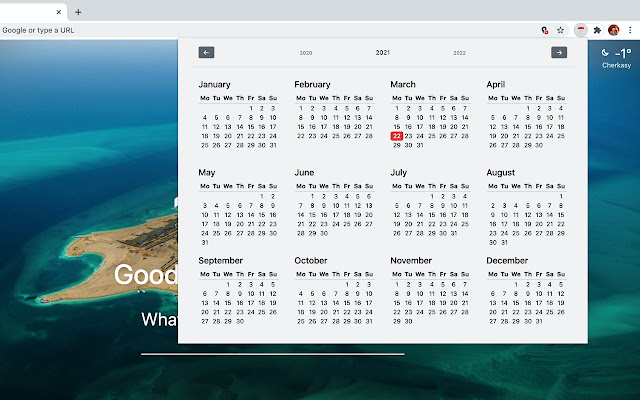Click the -1° temperature reading
Image resolution: width=640 pixels, height=400 pixels.
[623, 53]
